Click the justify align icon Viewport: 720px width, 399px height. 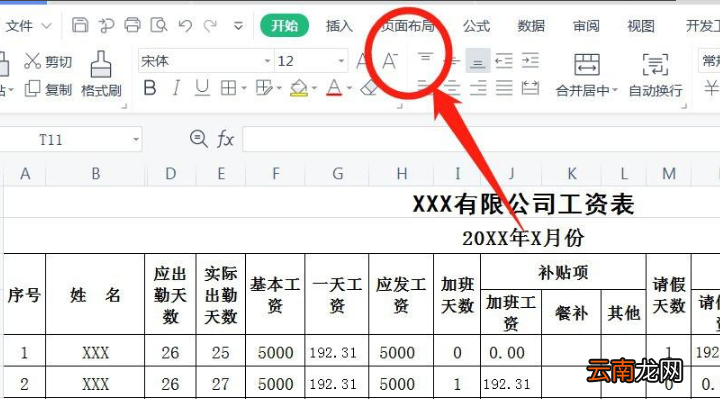[504, 88]
